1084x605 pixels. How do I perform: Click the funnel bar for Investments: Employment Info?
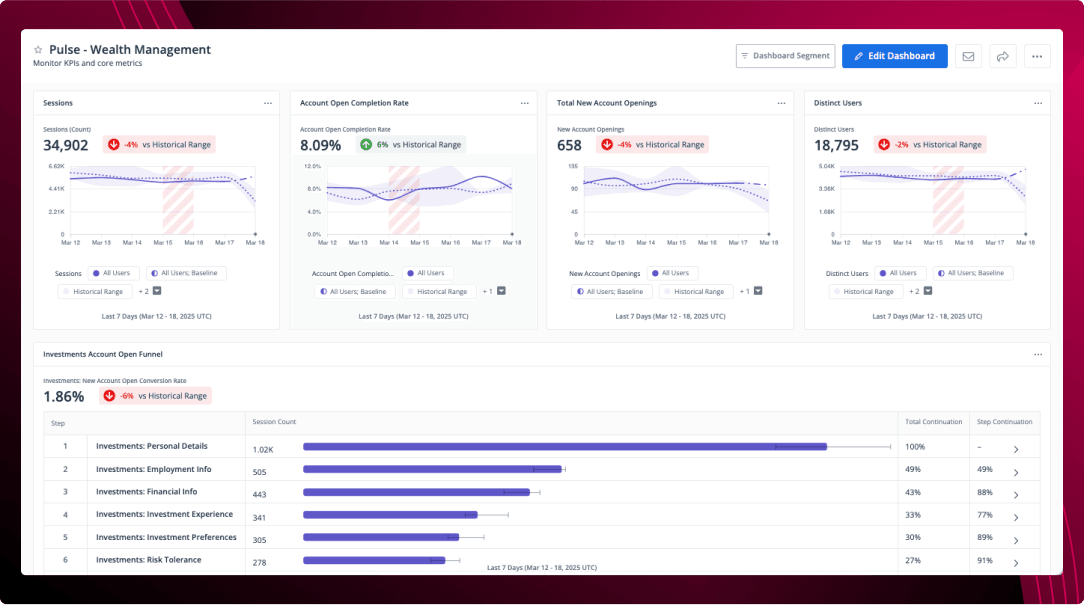(432, 468)
